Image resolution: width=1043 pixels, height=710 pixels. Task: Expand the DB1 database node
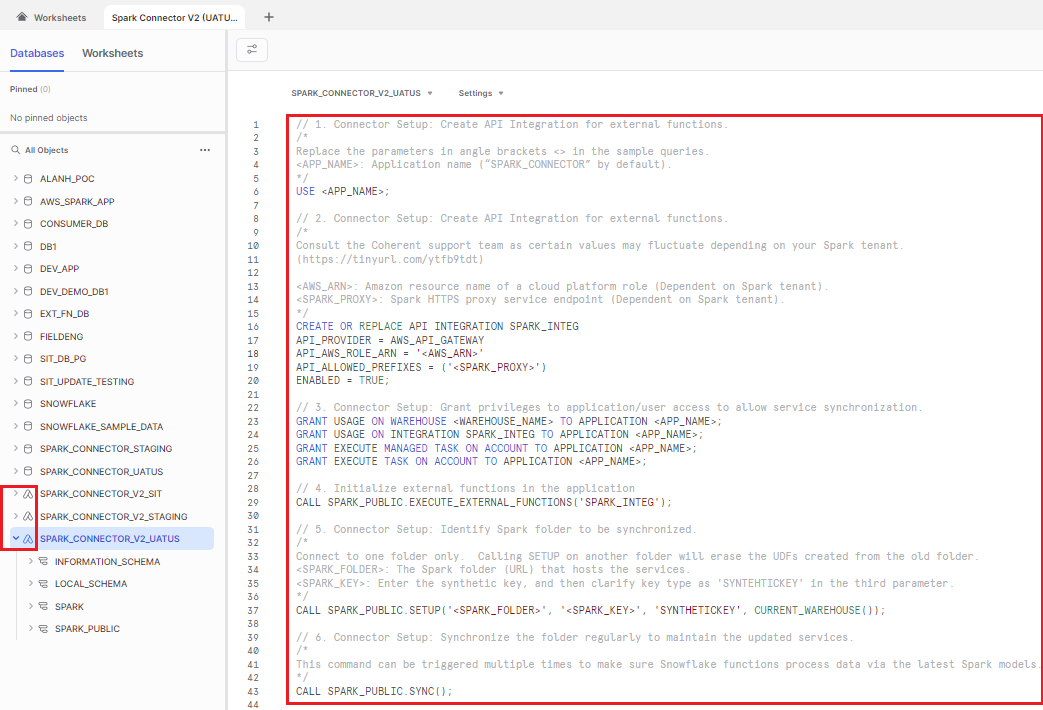(15, 246)
